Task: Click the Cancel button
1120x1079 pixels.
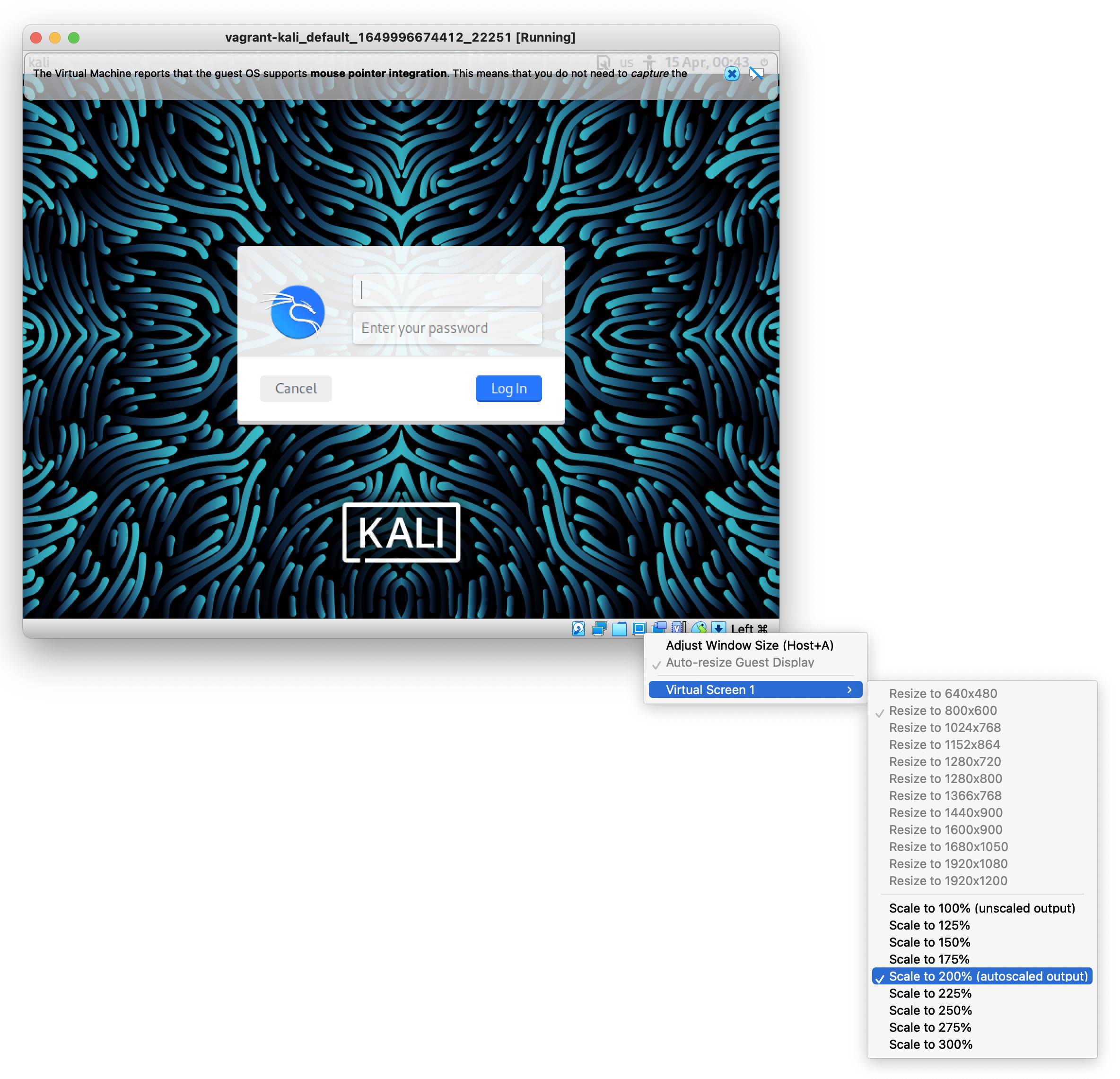Action: (x=296, y=388)
